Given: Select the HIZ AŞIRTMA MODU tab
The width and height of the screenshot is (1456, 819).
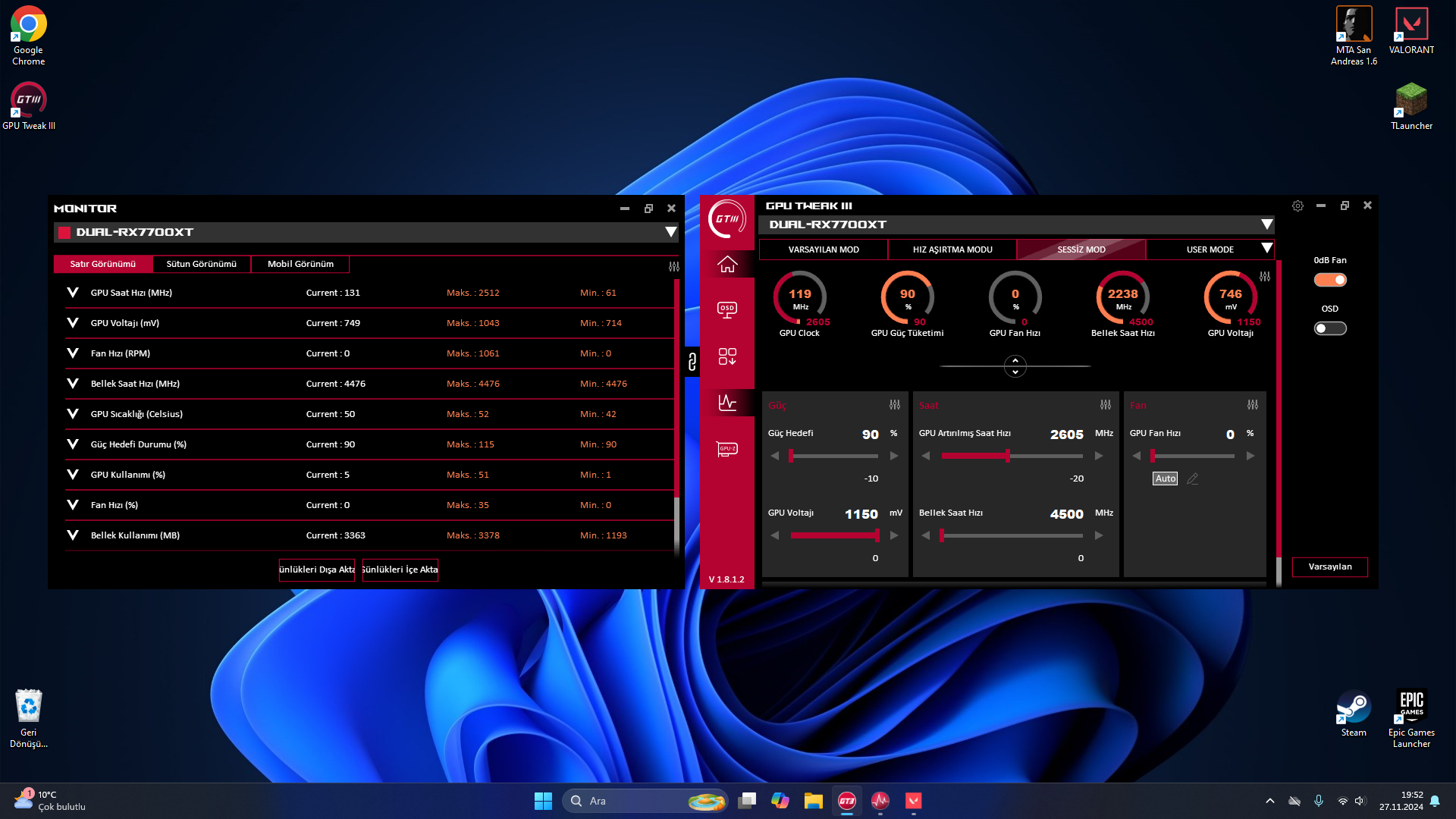Looking at the screenshot, I should tap(952, 249).
